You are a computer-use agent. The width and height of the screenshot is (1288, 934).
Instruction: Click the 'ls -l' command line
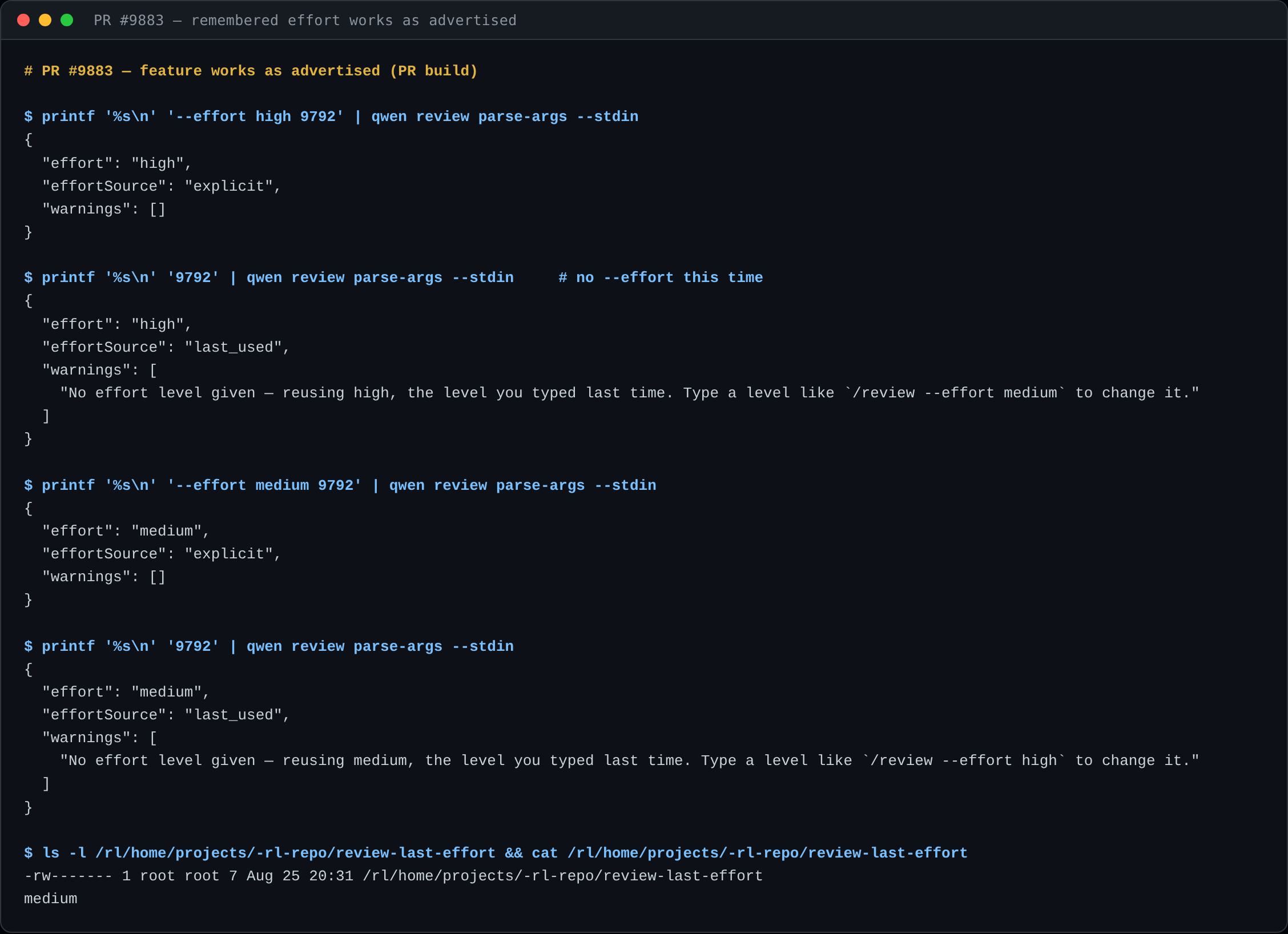coord(496,853)
